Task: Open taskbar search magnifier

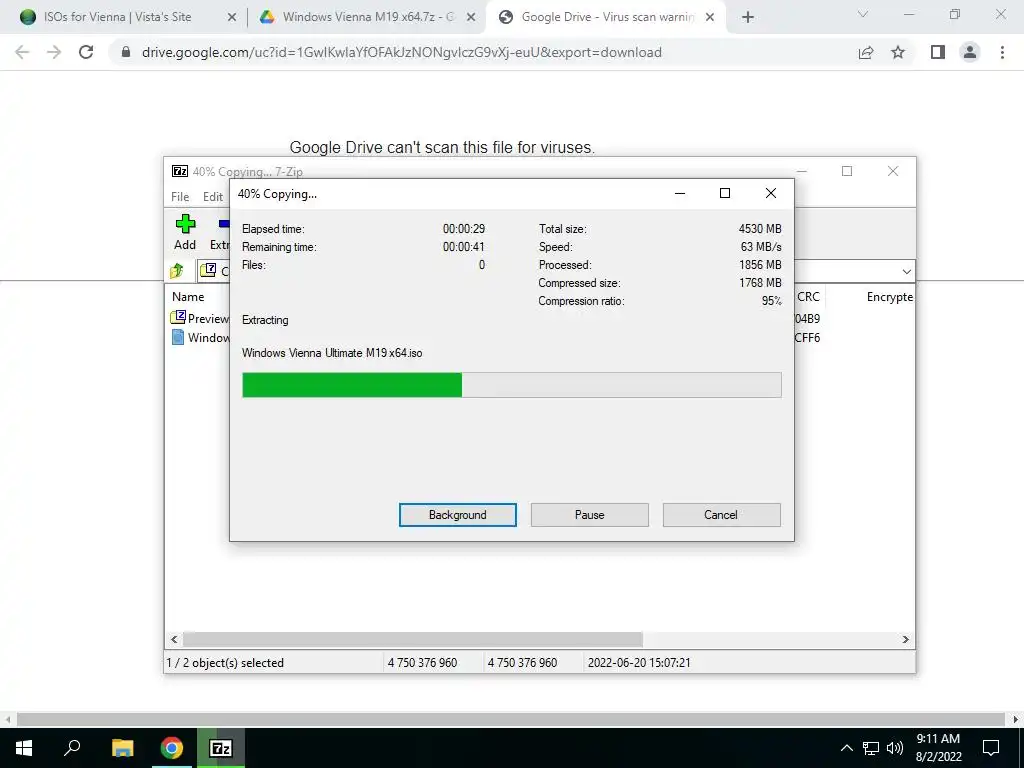Action: click(x=72, y=748)
